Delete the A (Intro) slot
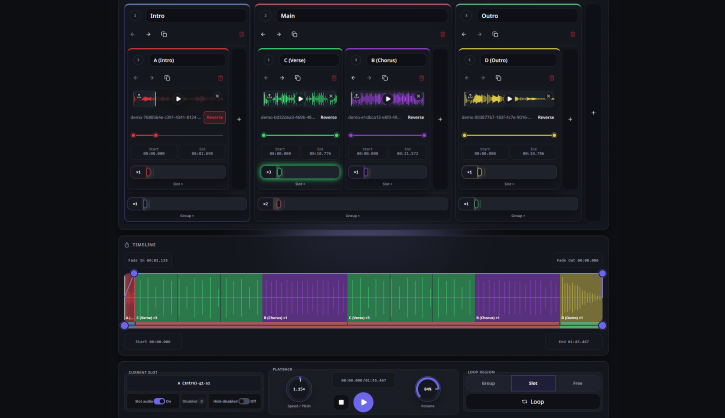725x418 pixels. pyautogui.click(x=221, y=78)
